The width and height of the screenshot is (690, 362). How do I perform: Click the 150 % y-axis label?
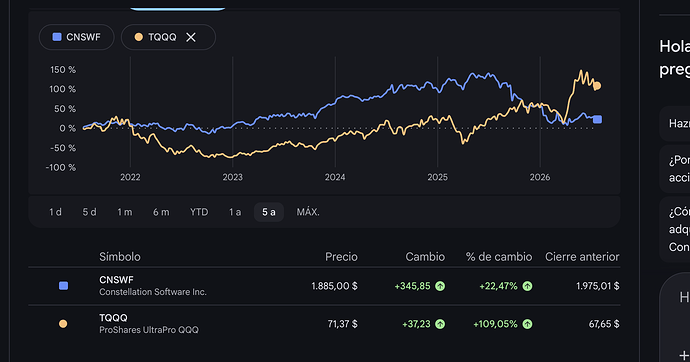tap(63, 70)
